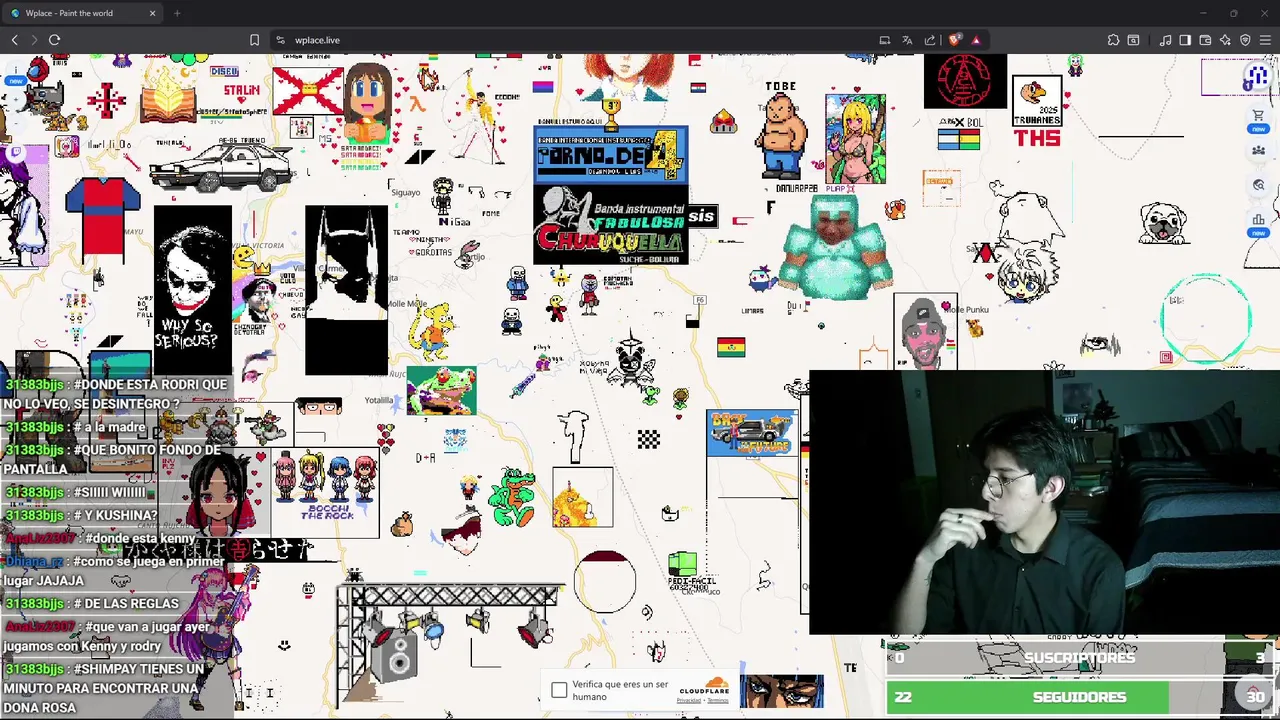Click the install app icon in address bar

[884, 40]
